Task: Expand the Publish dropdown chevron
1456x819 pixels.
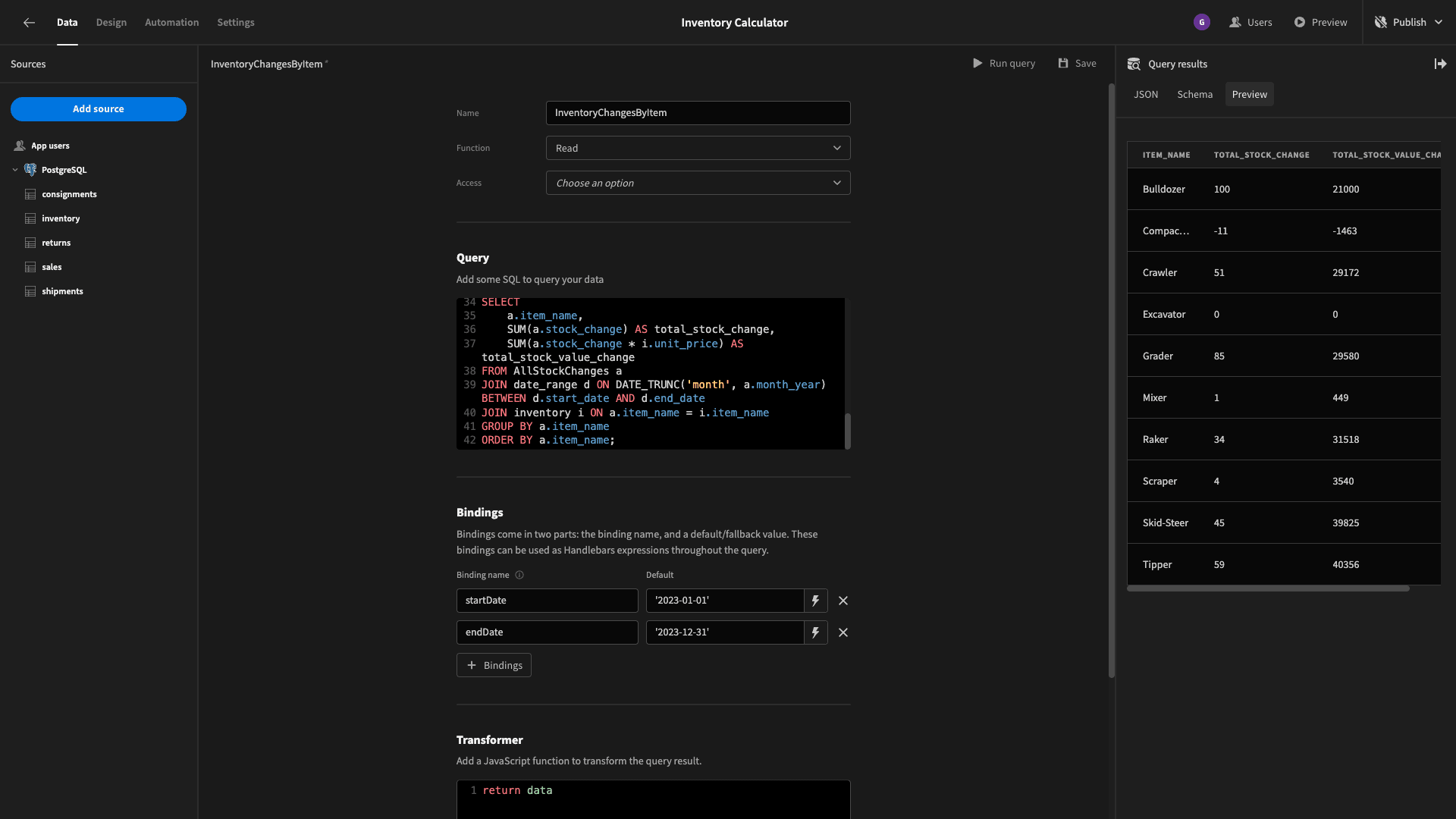Action: [1438, 23]
